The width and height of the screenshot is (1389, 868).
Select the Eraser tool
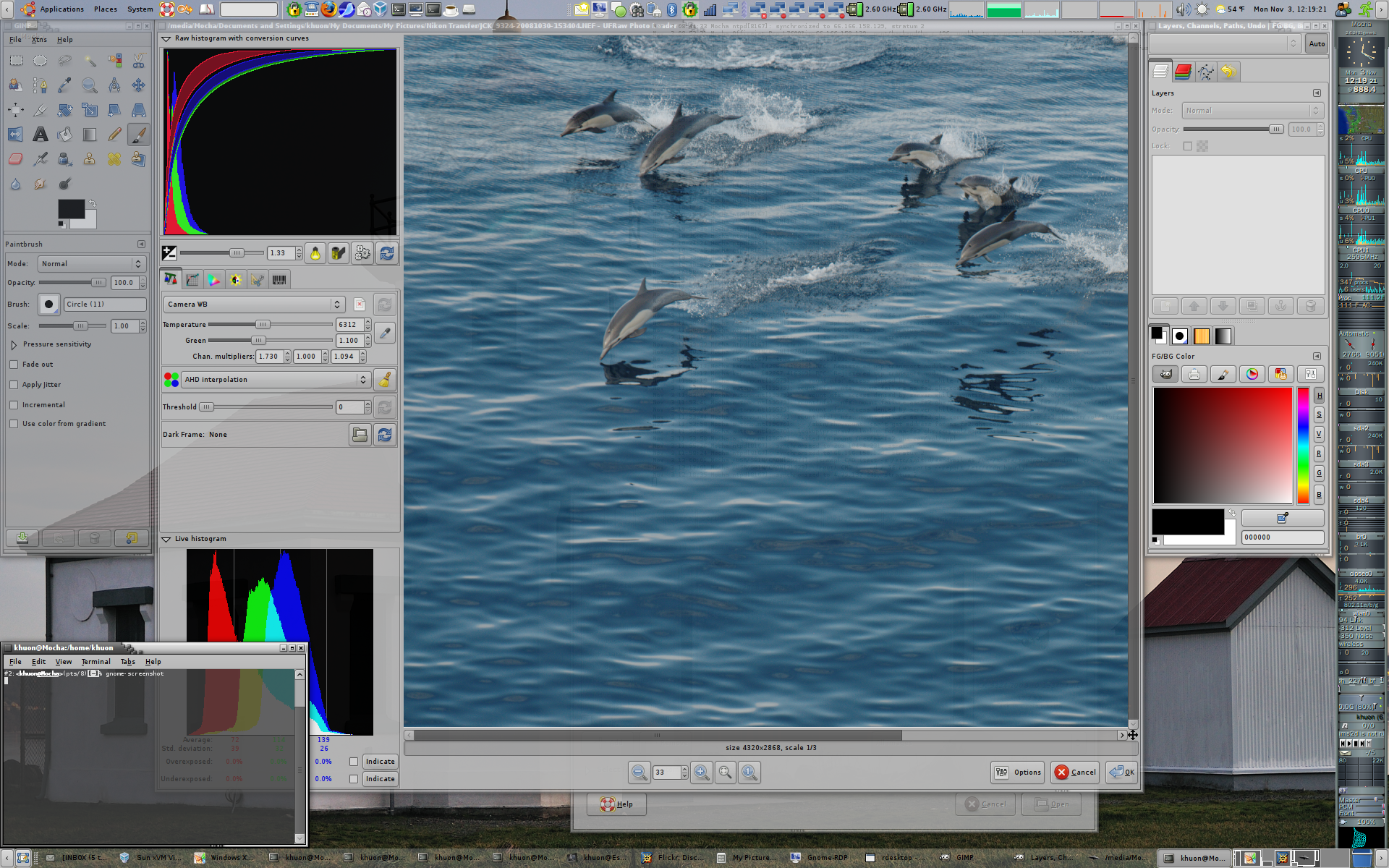[x=16, y=159]
